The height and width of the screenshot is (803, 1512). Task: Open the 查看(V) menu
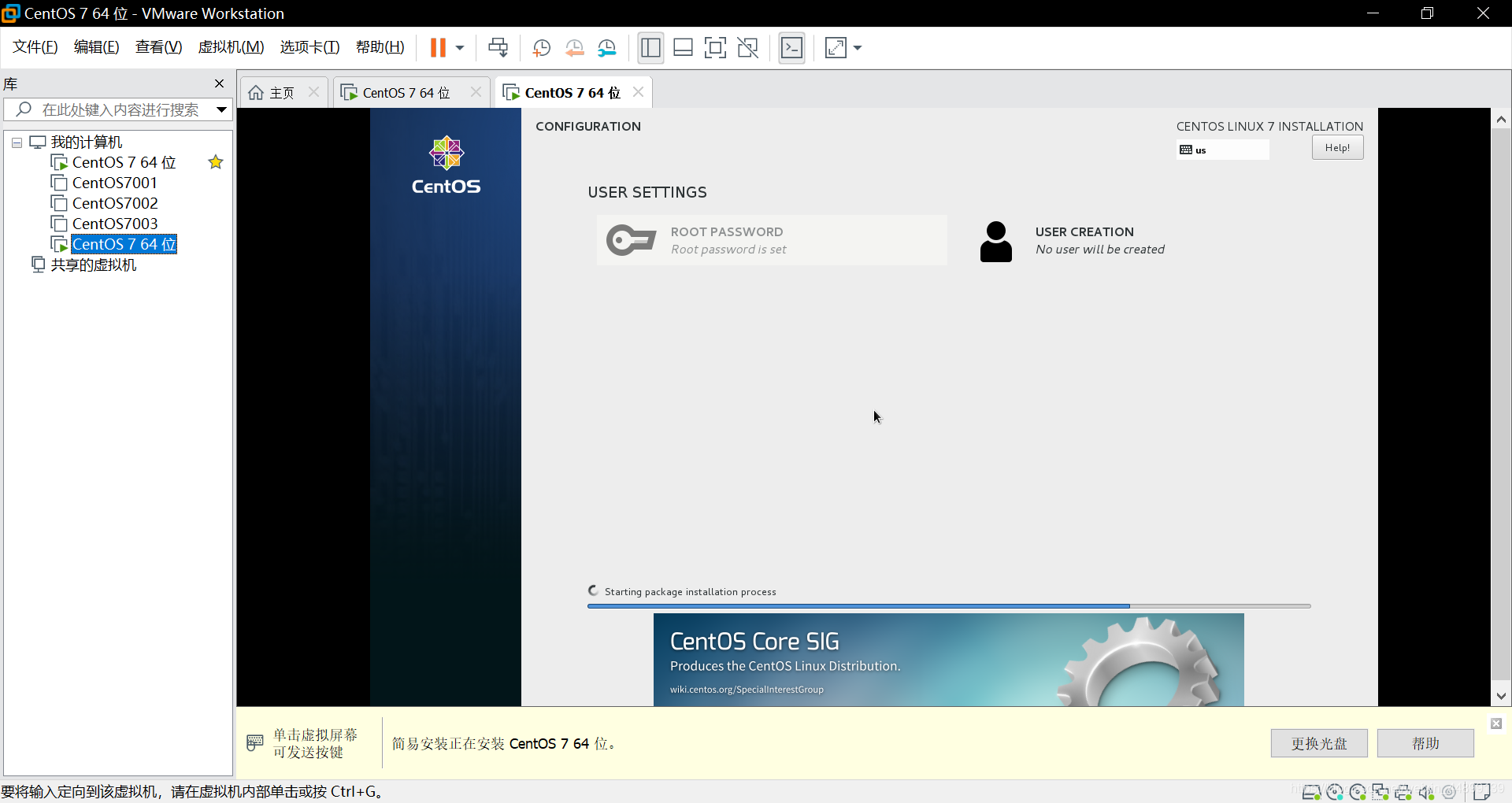[158, 47]
